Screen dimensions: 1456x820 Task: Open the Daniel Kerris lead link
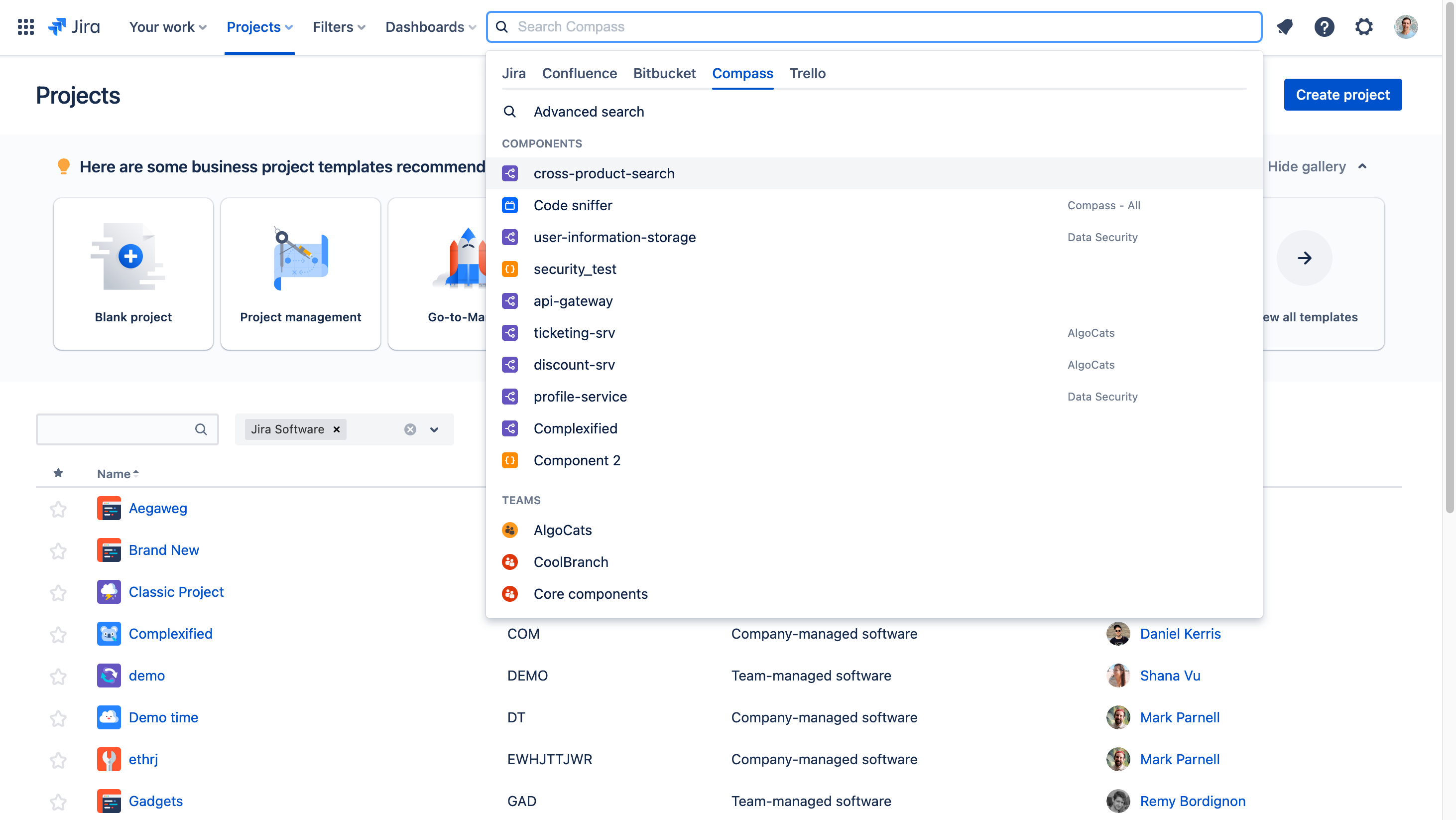click(1180, 634)
